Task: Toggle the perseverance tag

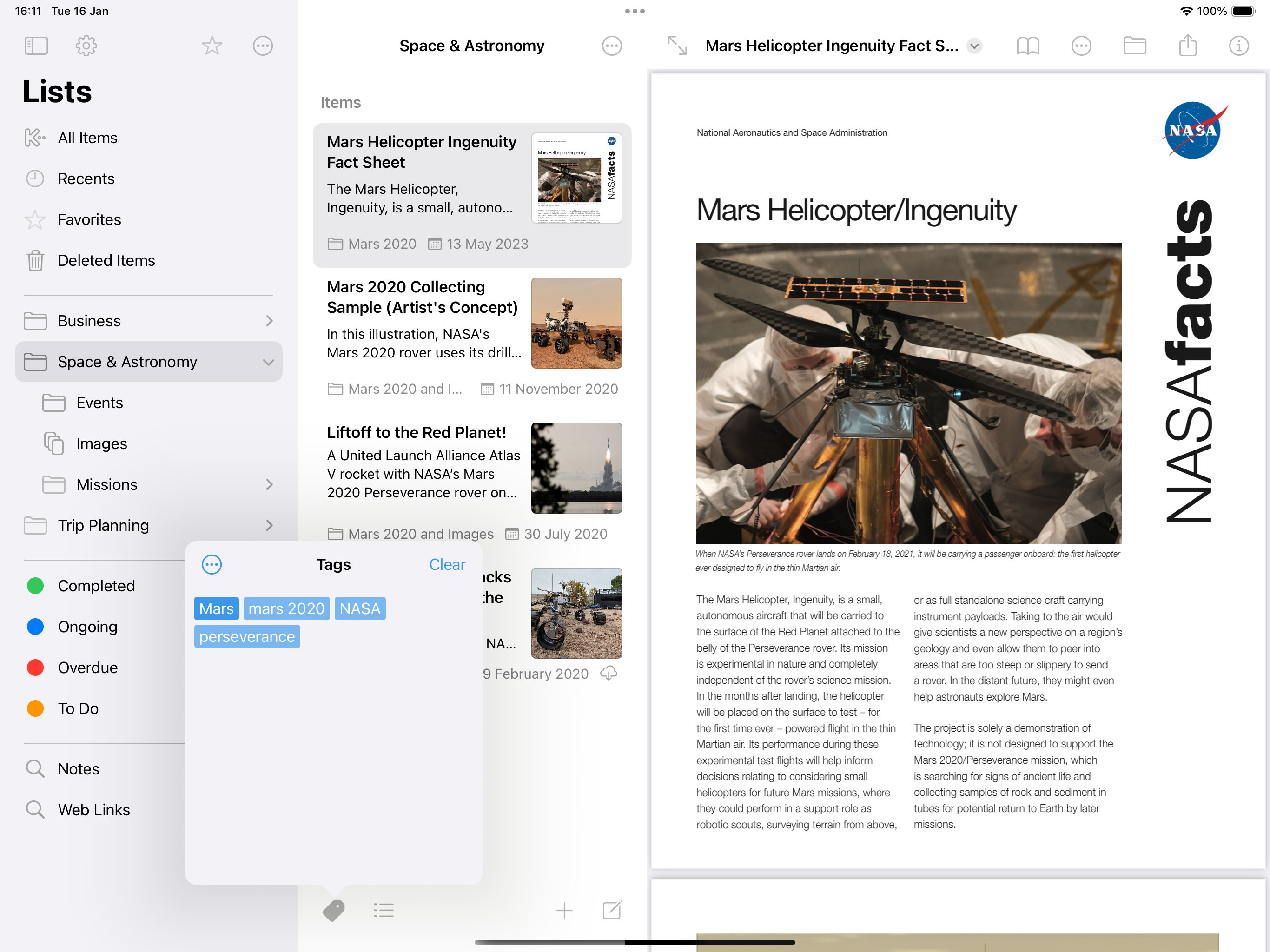Action: pyautogui.click(x=247, y=636)
